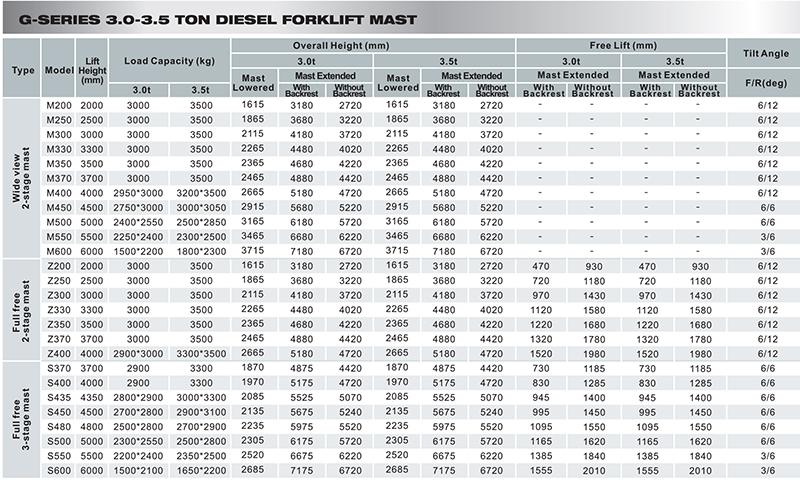Click model M200
800x480 pixels.
59,106
